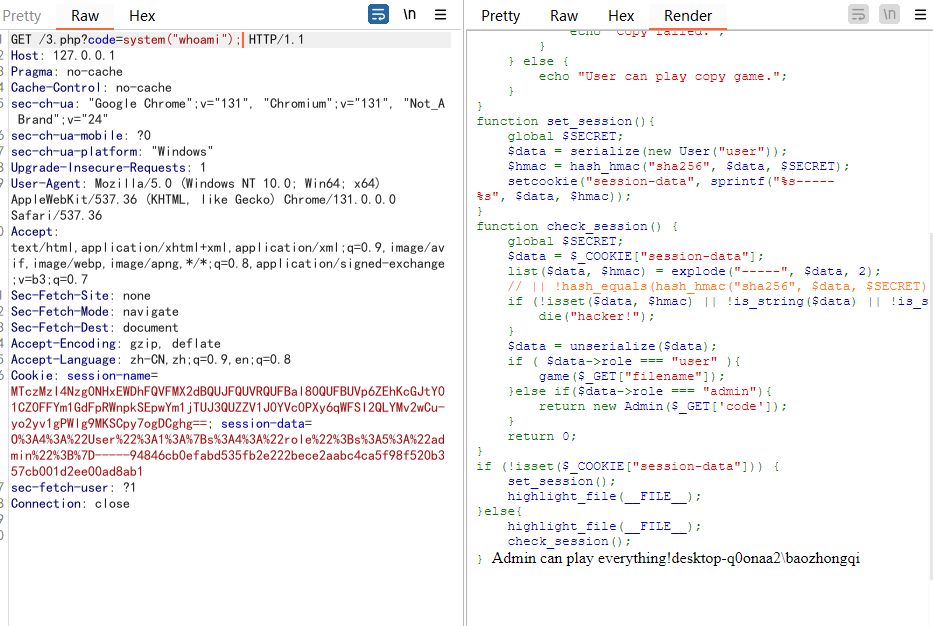The width and height of the screenshot is (933, 626).
Task: Click the sec-ch-ua-mobile header
Action: coord(81,136)
